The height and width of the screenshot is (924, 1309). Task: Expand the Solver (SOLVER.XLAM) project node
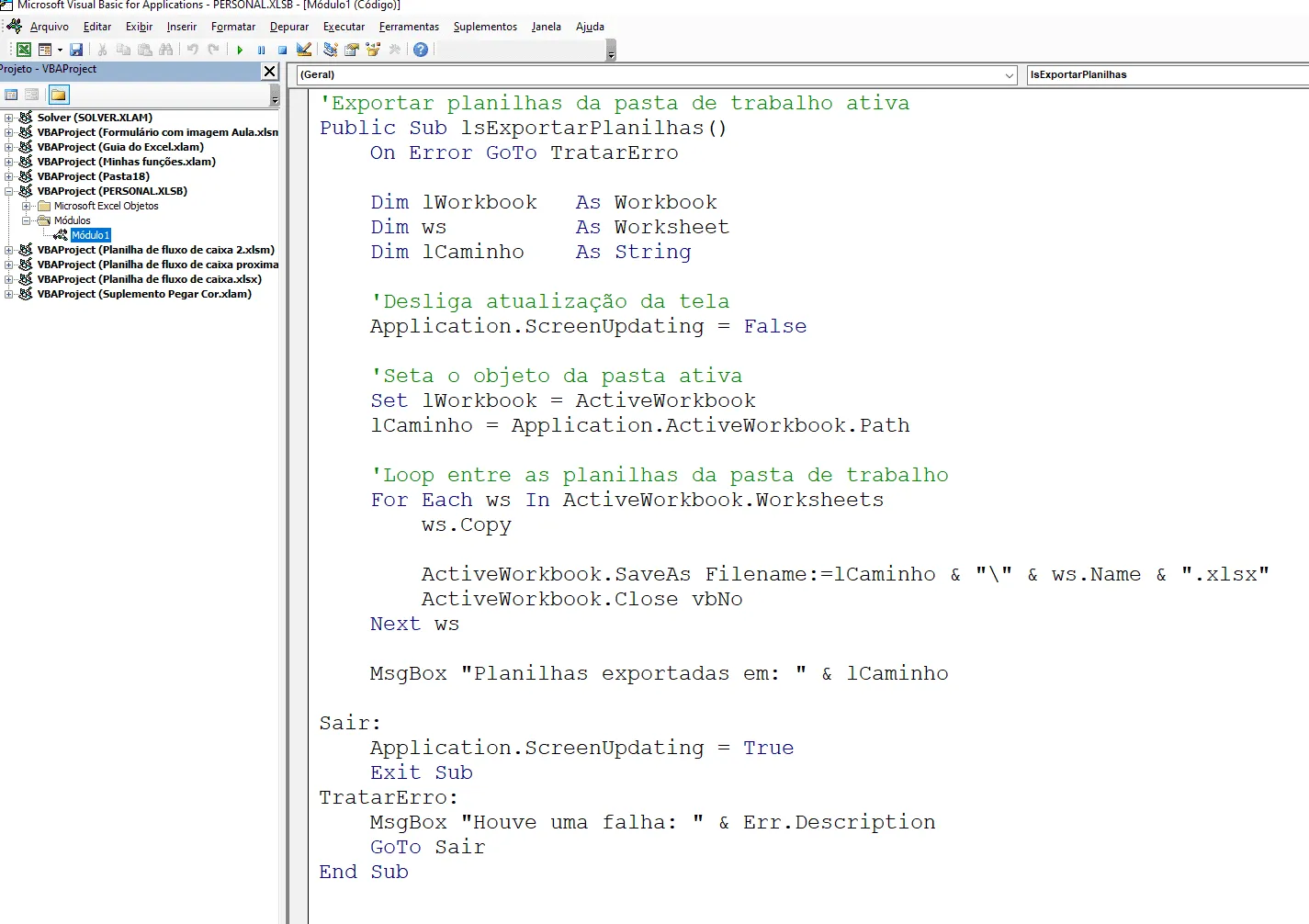pos(9,118)
